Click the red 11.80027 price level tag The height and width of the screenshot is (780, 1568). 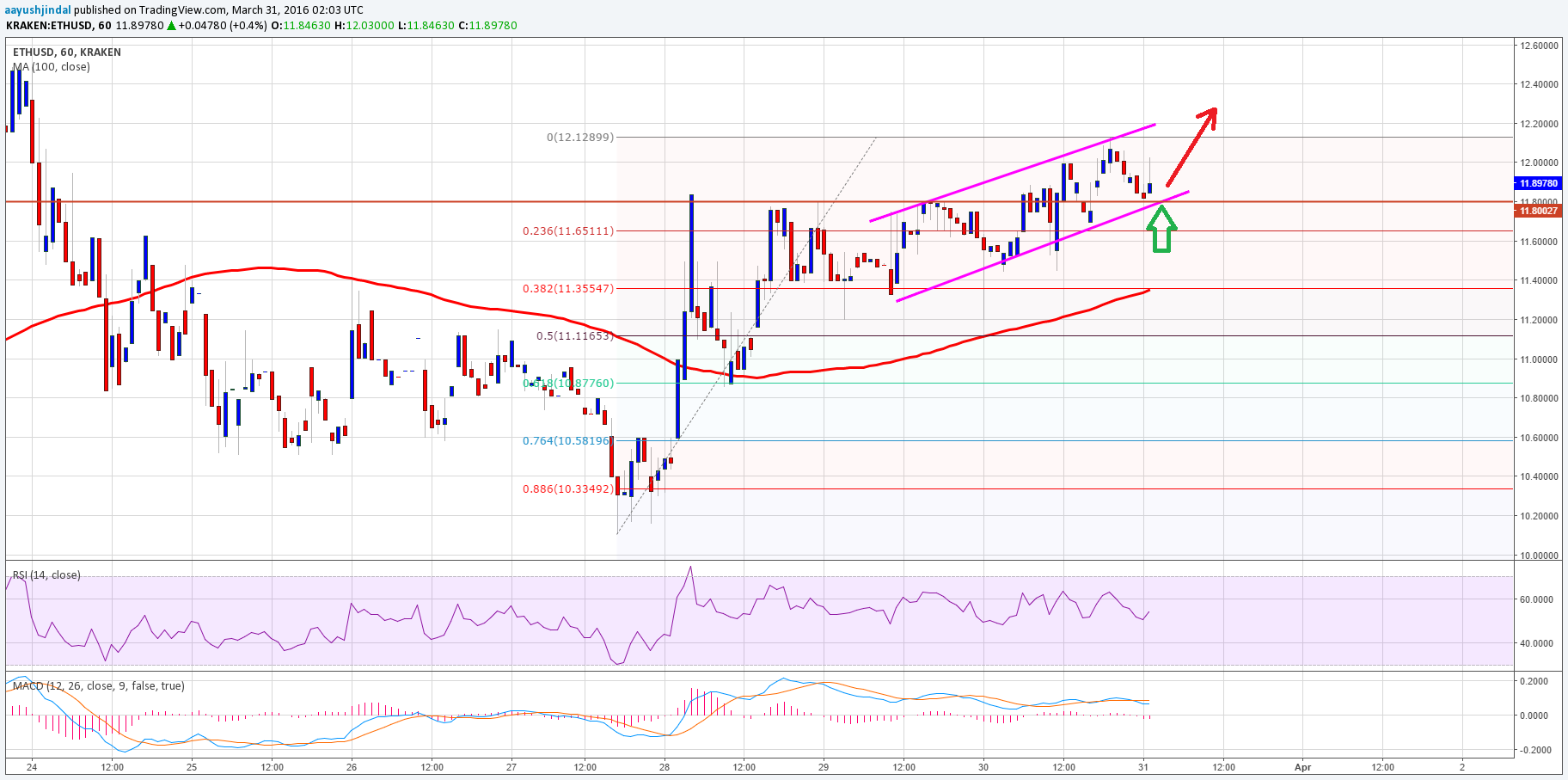point(1537,211)
